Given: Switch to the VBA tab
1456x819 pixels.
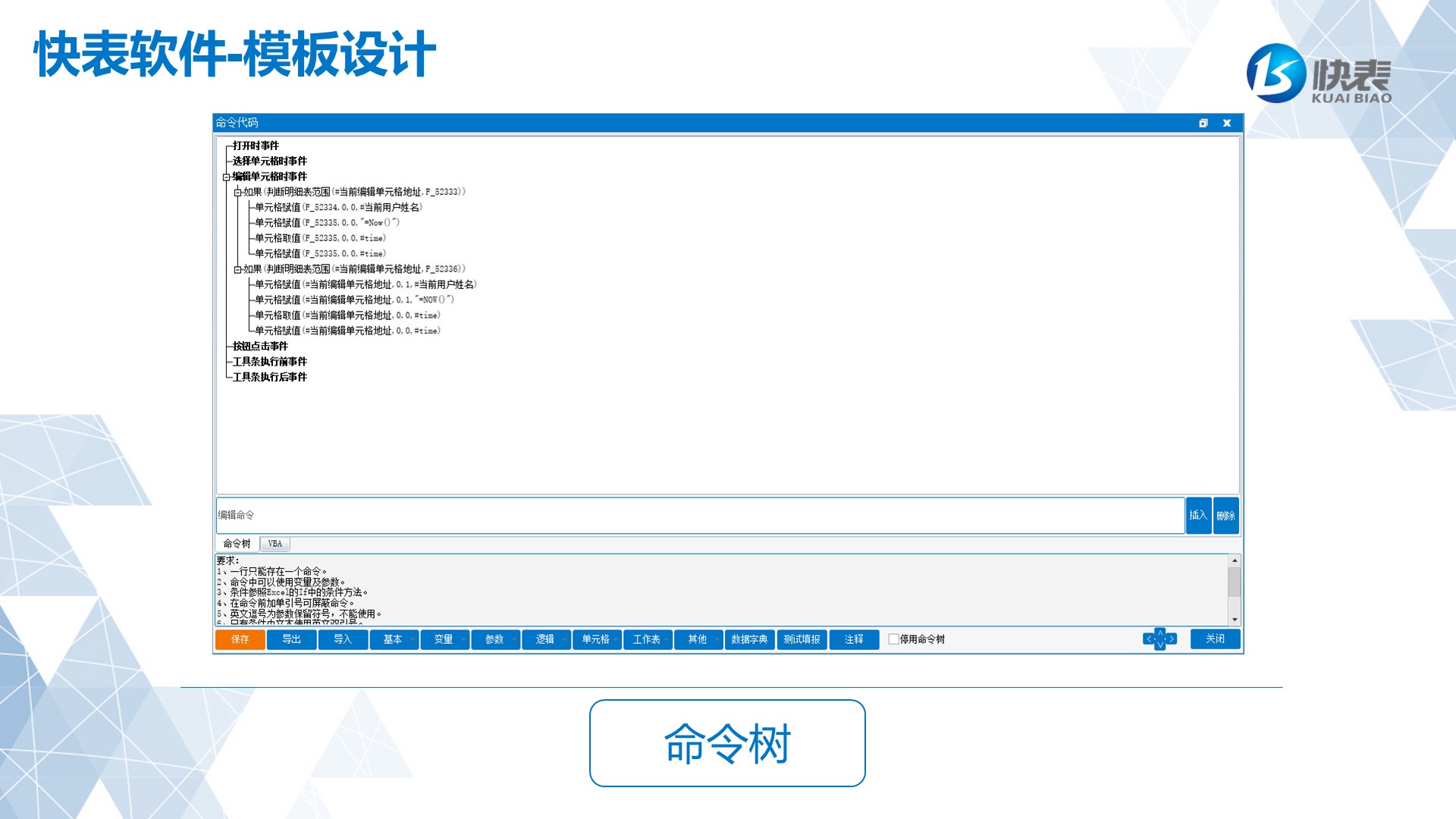Looking at the screenshot, I should (x=275, y=544).
